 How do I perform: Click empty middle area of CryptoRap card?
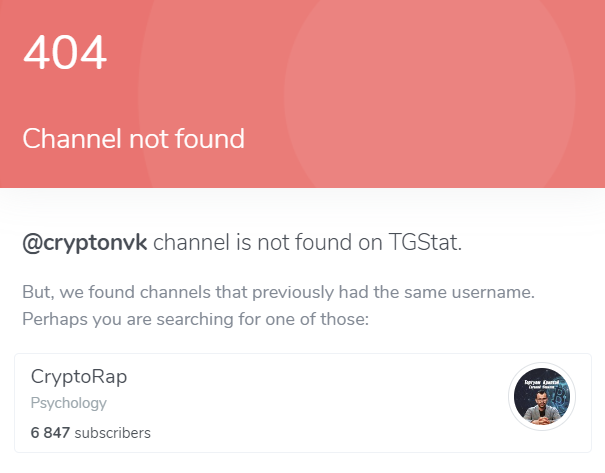pos(309,403)
